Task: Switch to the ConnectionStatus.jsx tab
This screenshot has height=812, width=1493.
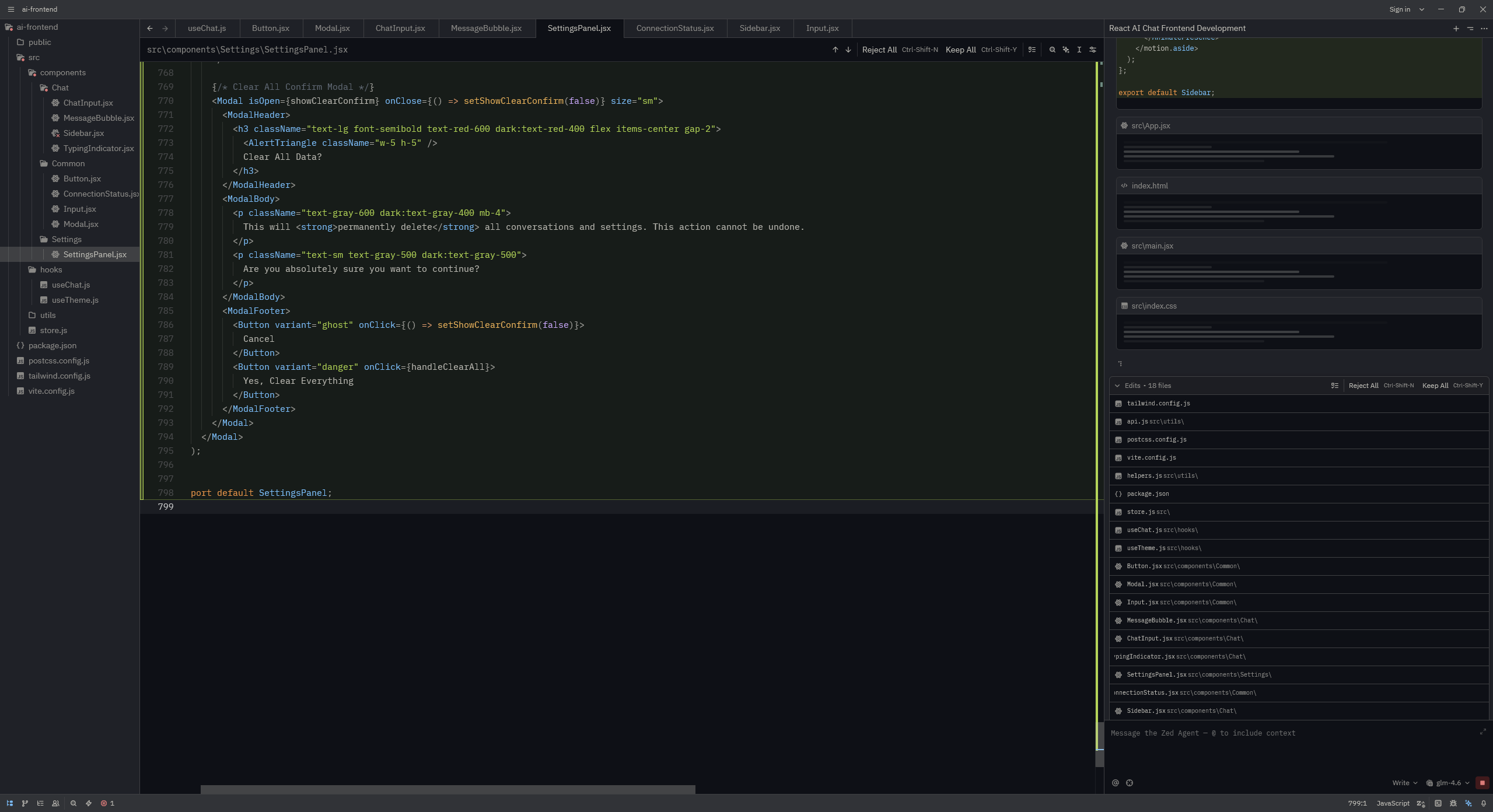Action: [x=674, y=28]
